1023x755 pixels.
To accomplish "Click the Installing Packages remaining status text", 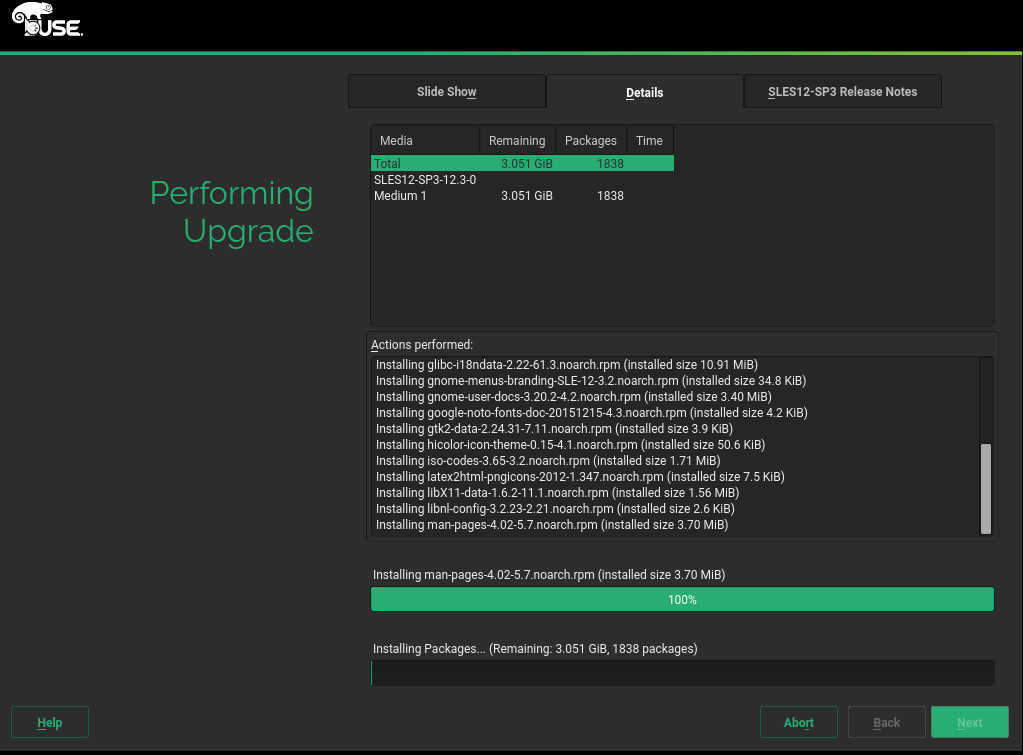I will (x=535, y=649).
